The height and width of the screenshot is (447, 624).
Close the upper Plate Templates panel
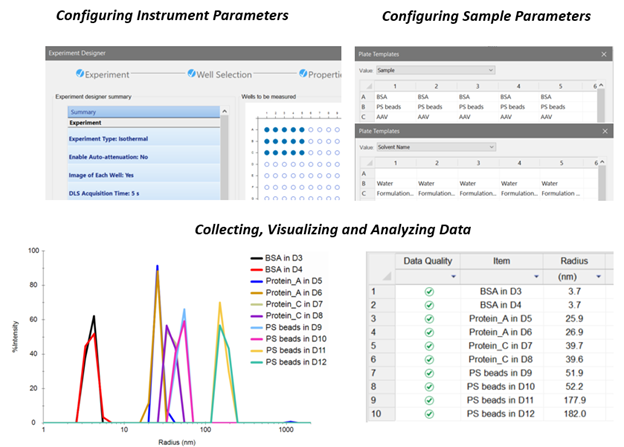(x=603, y=55)
